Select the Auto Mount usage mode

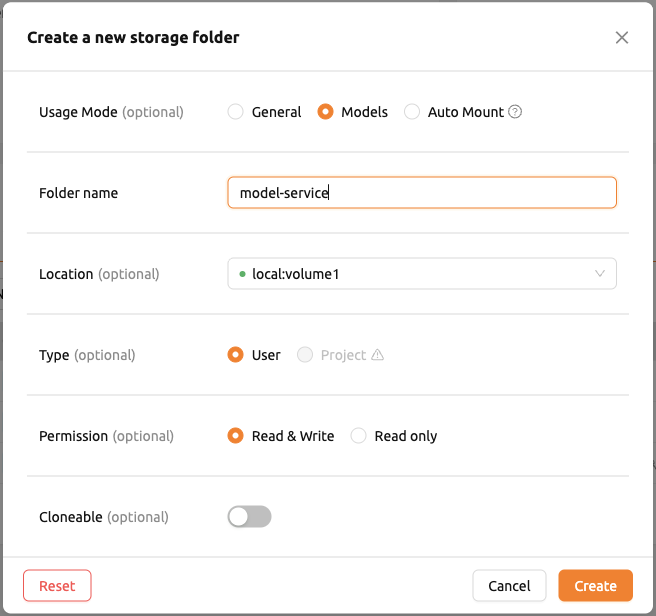[x=412, y=112]
